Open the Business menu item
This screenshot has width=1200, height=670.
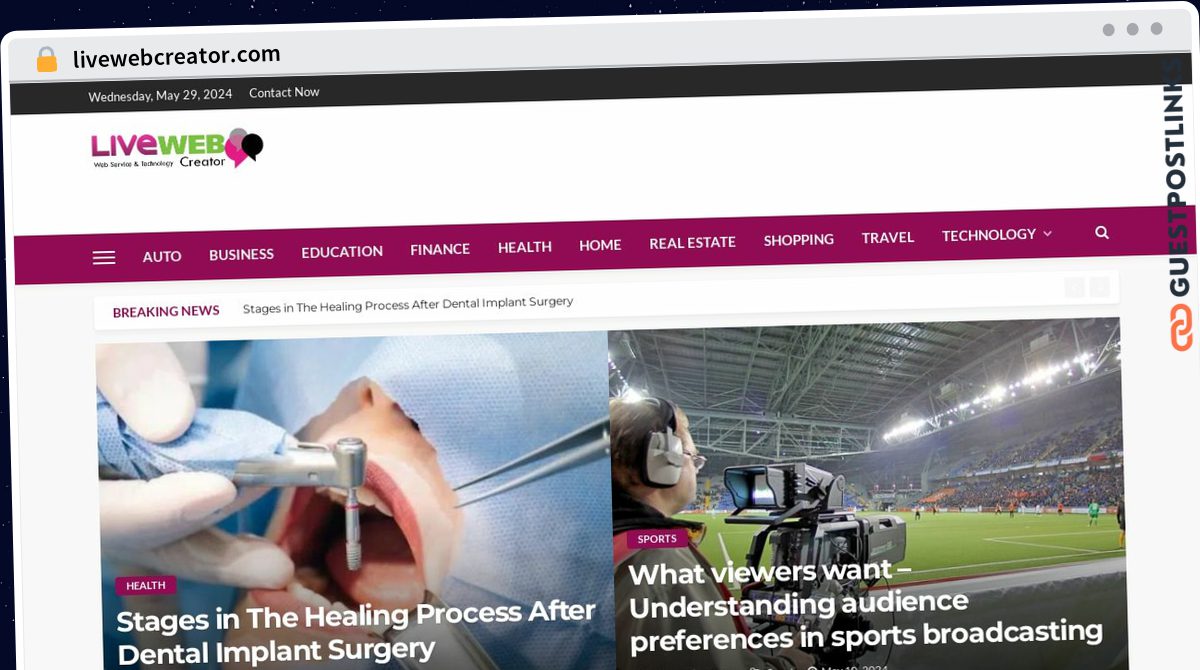pyautogui.click(x=241, y=254)
